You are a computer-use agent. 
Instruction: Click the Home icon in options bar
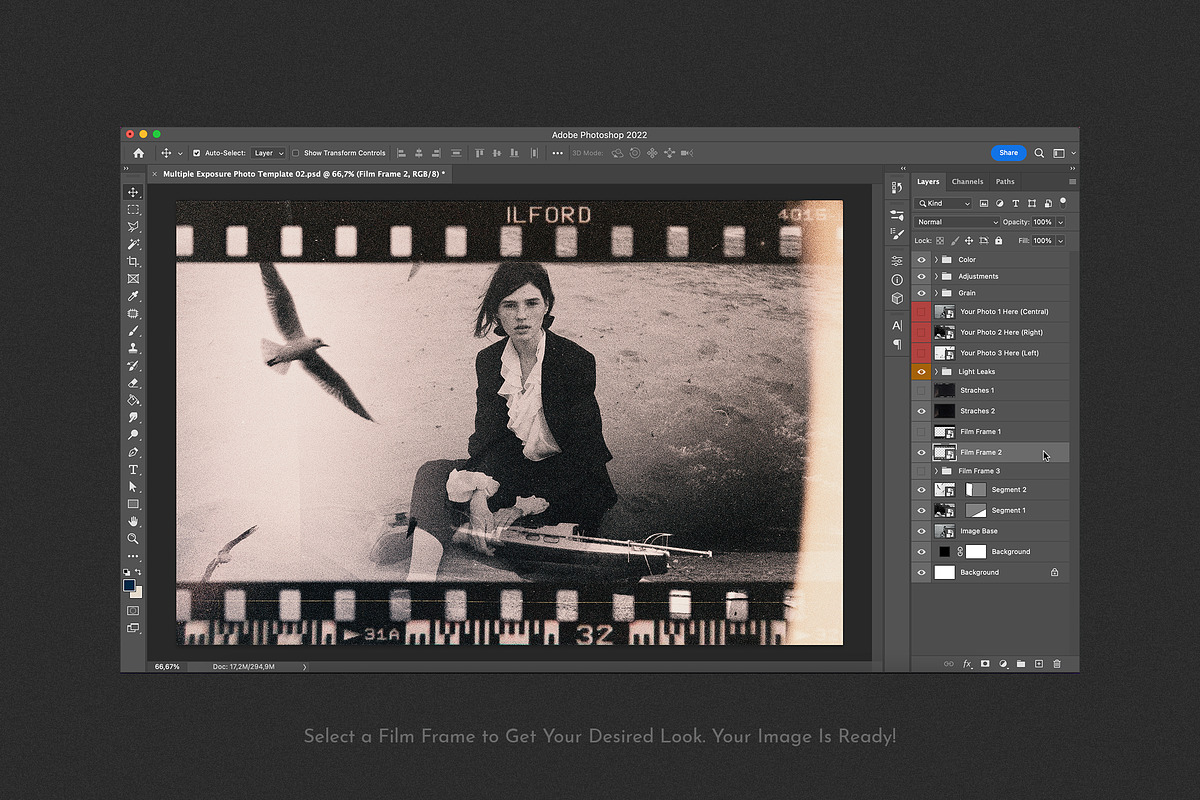tap(138, 153)
